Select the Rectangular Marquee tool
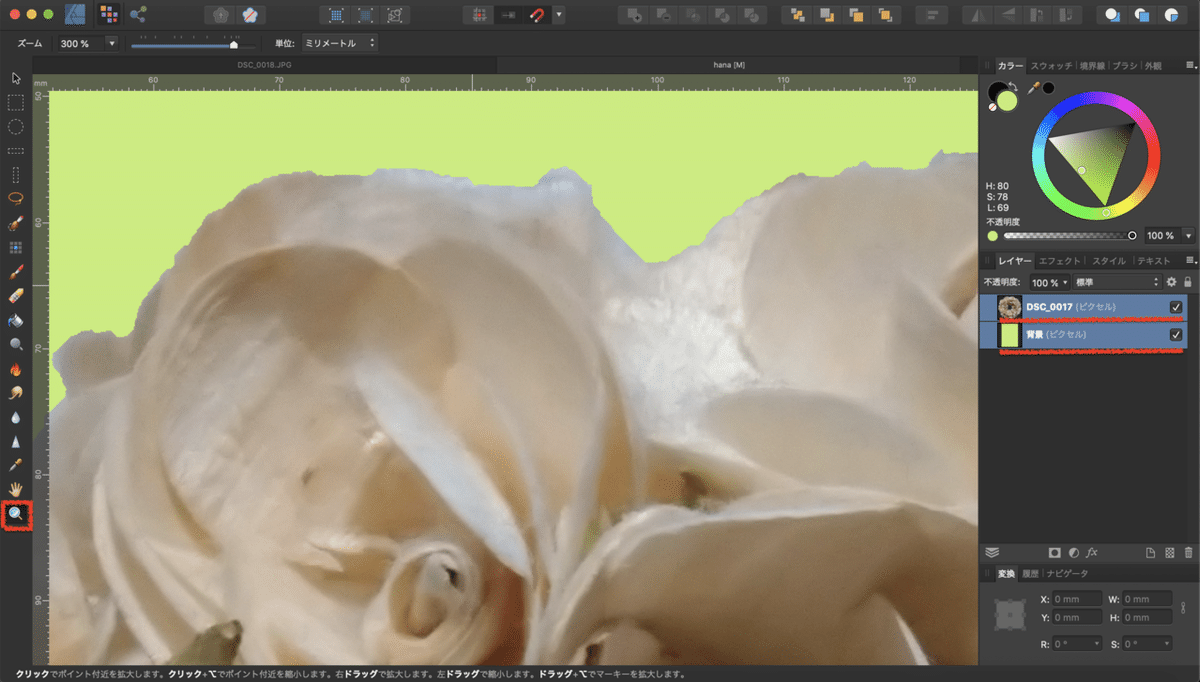 point(16,102)
